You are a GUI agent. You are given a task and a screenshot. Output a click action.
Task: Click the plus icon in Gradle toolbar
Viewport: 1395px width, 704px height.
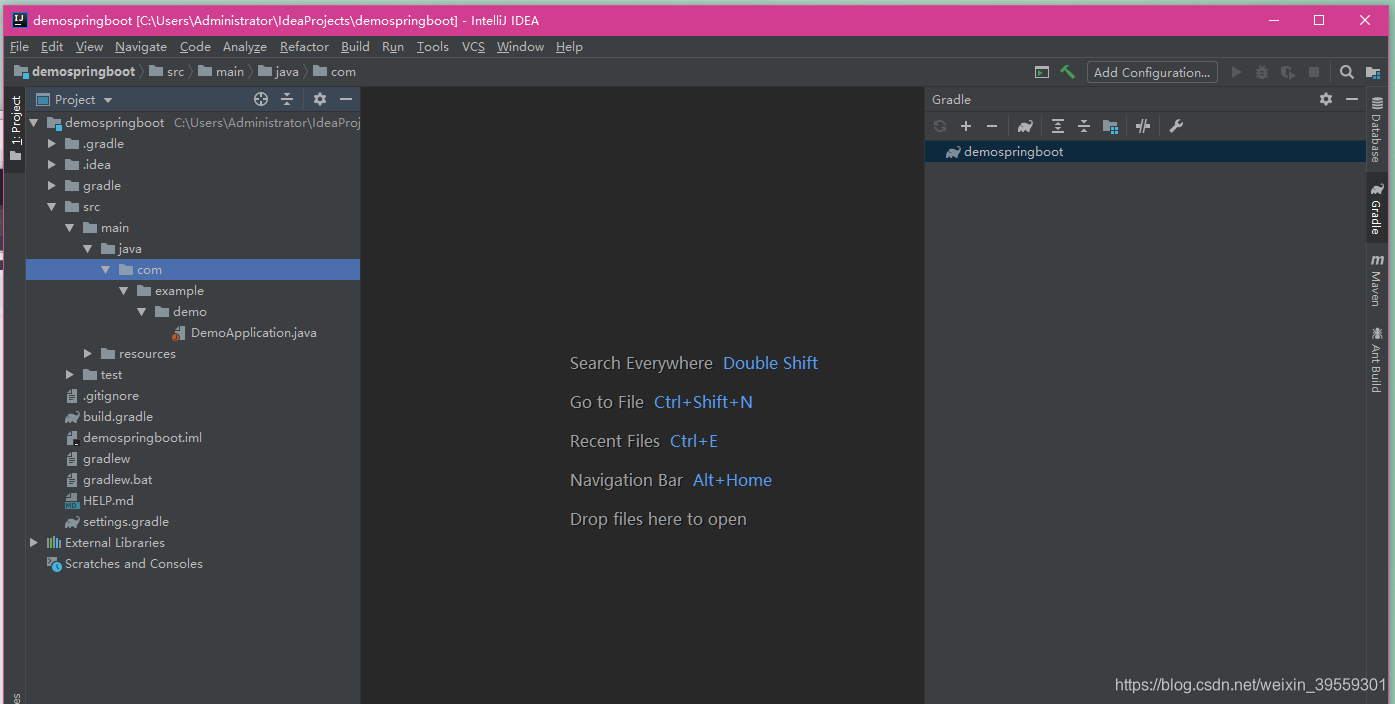click(x=966, y=126)
